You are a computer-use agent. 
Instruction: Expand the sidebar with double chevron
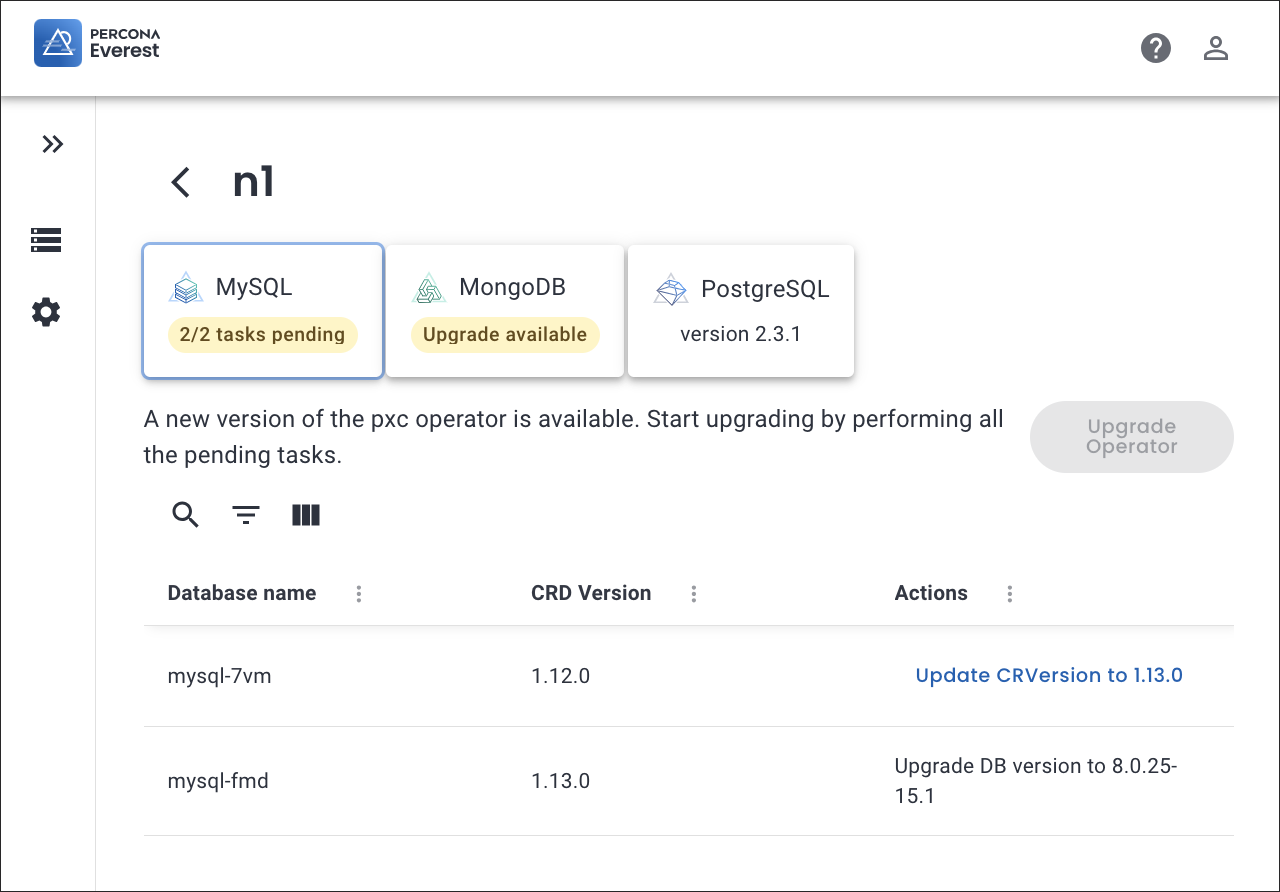pos(52,144)
